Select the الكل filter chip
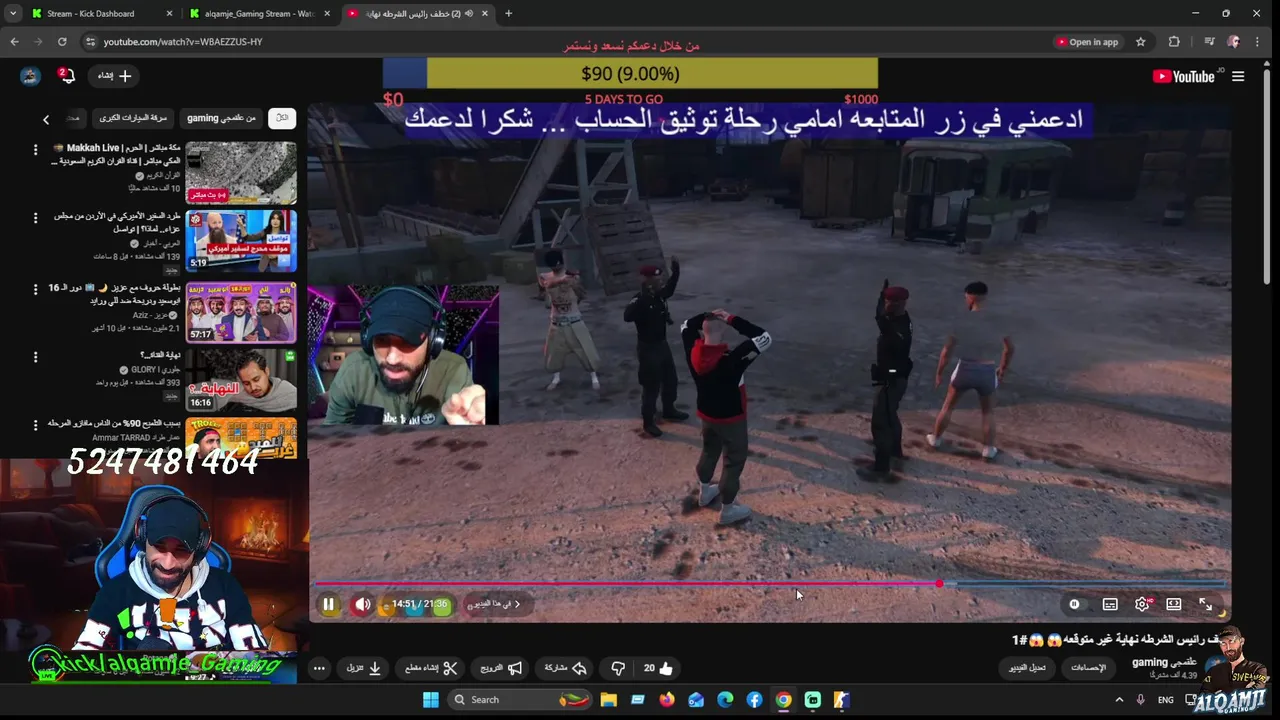1280x720 pixels. [282, 118]
